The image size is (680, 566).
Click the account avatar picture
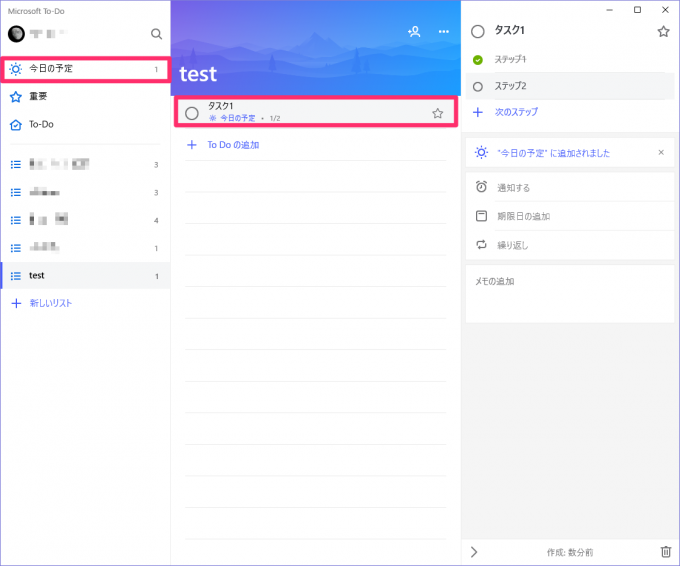click(x=16, y=34)
